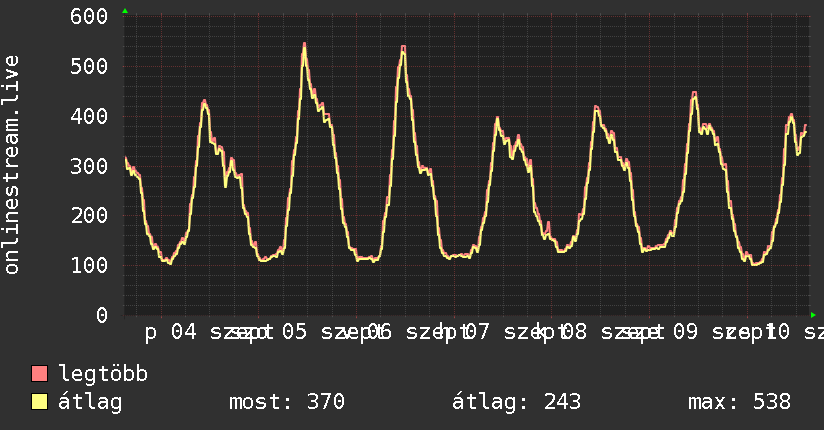Click the max: 538 statistic

pos(739,402)
